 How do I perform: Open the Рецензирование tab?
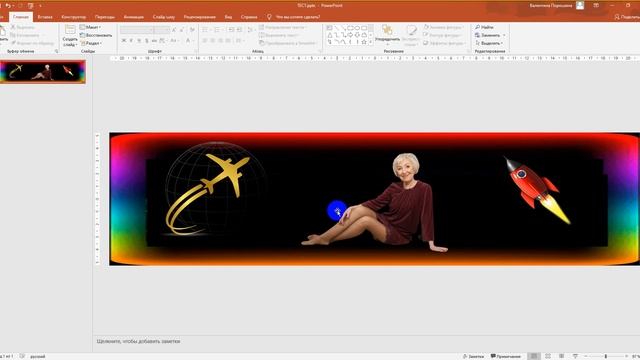[200, 17]
